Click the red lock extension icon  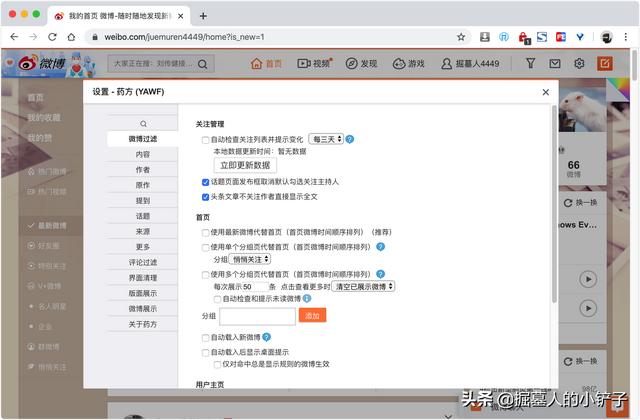point(523,38)
